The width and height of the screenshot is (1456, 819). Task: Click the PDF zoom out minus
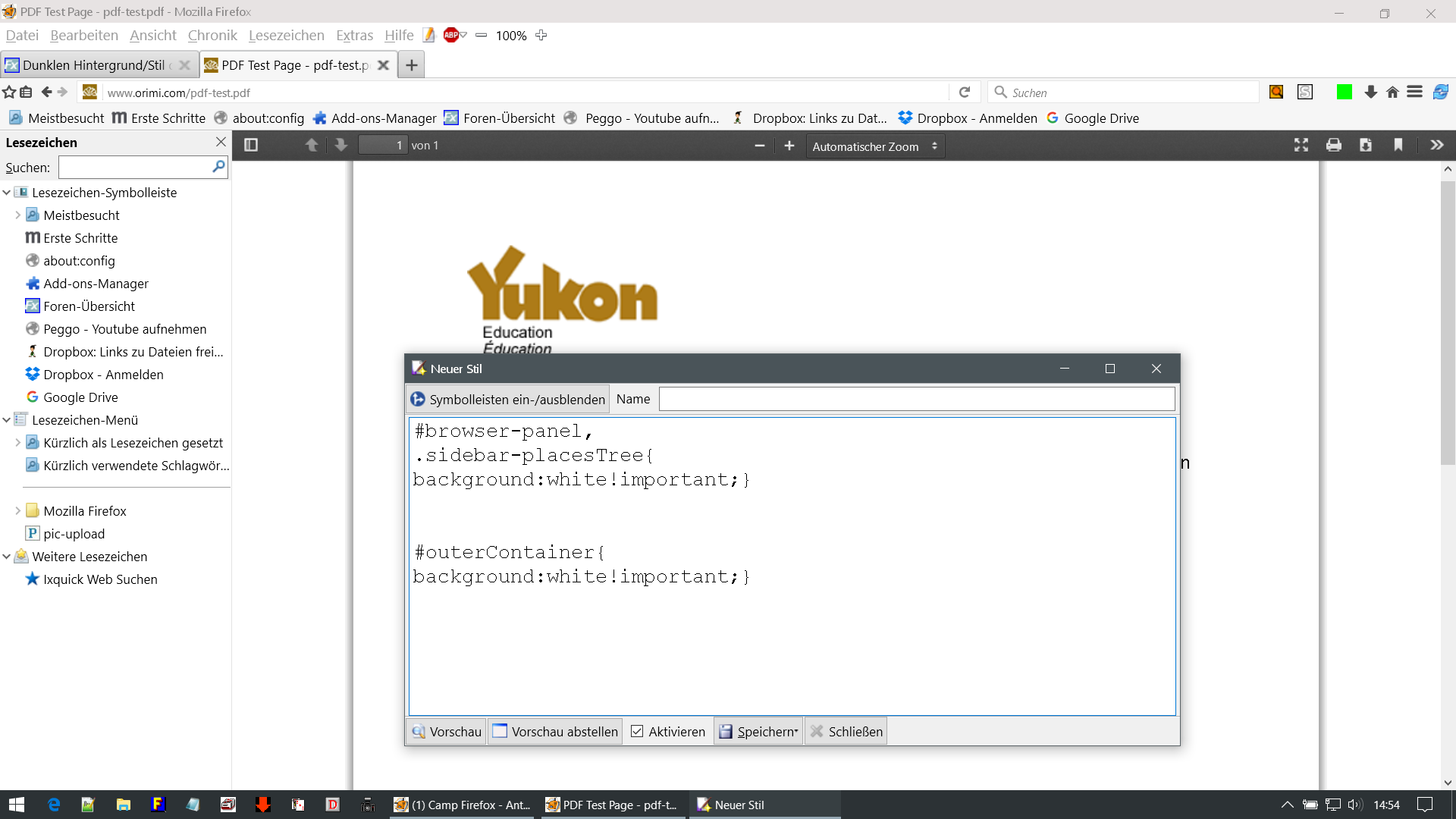coord(759,146)
